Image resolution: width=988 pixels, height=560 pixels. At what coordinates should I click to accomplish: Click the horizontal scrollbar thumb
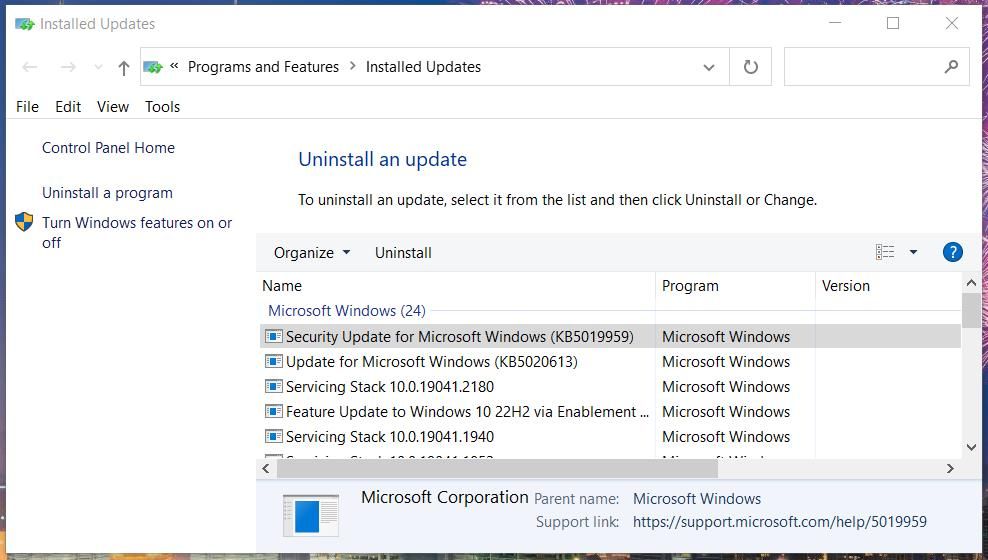click(497, 469)
